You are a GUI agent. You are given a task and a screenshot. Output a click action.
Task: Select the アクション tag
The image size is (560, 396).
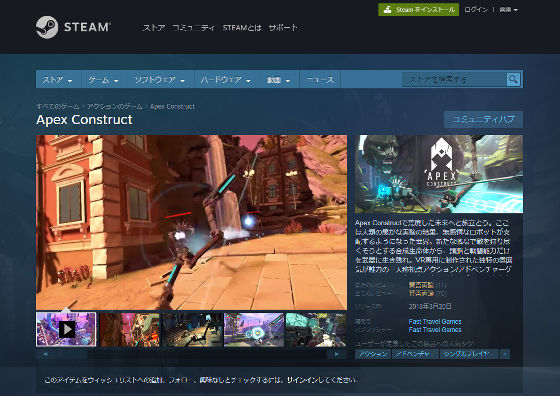point(372,354)
